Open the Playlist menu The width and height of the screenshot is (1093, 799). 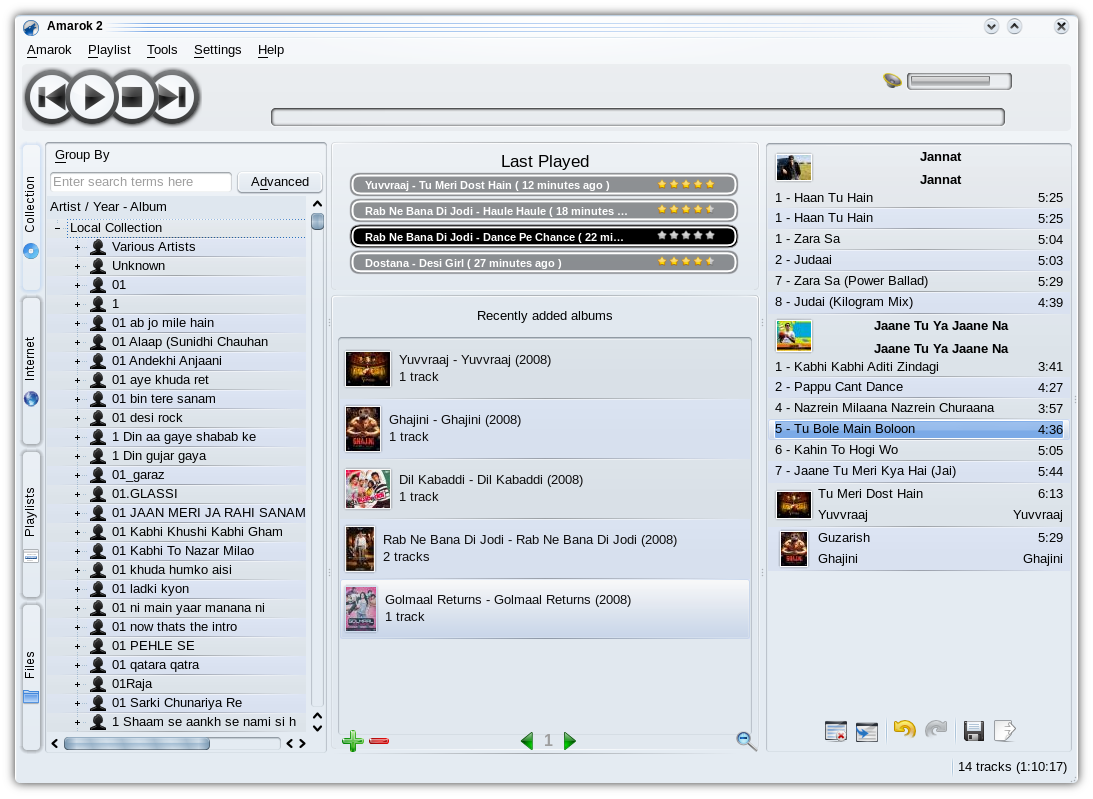click(109, 50)
